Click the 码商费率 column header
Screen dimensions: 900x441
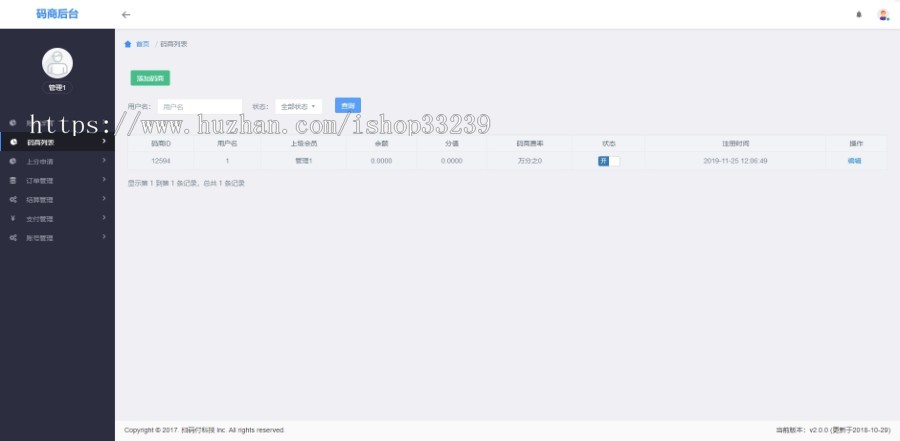point(529,144)
